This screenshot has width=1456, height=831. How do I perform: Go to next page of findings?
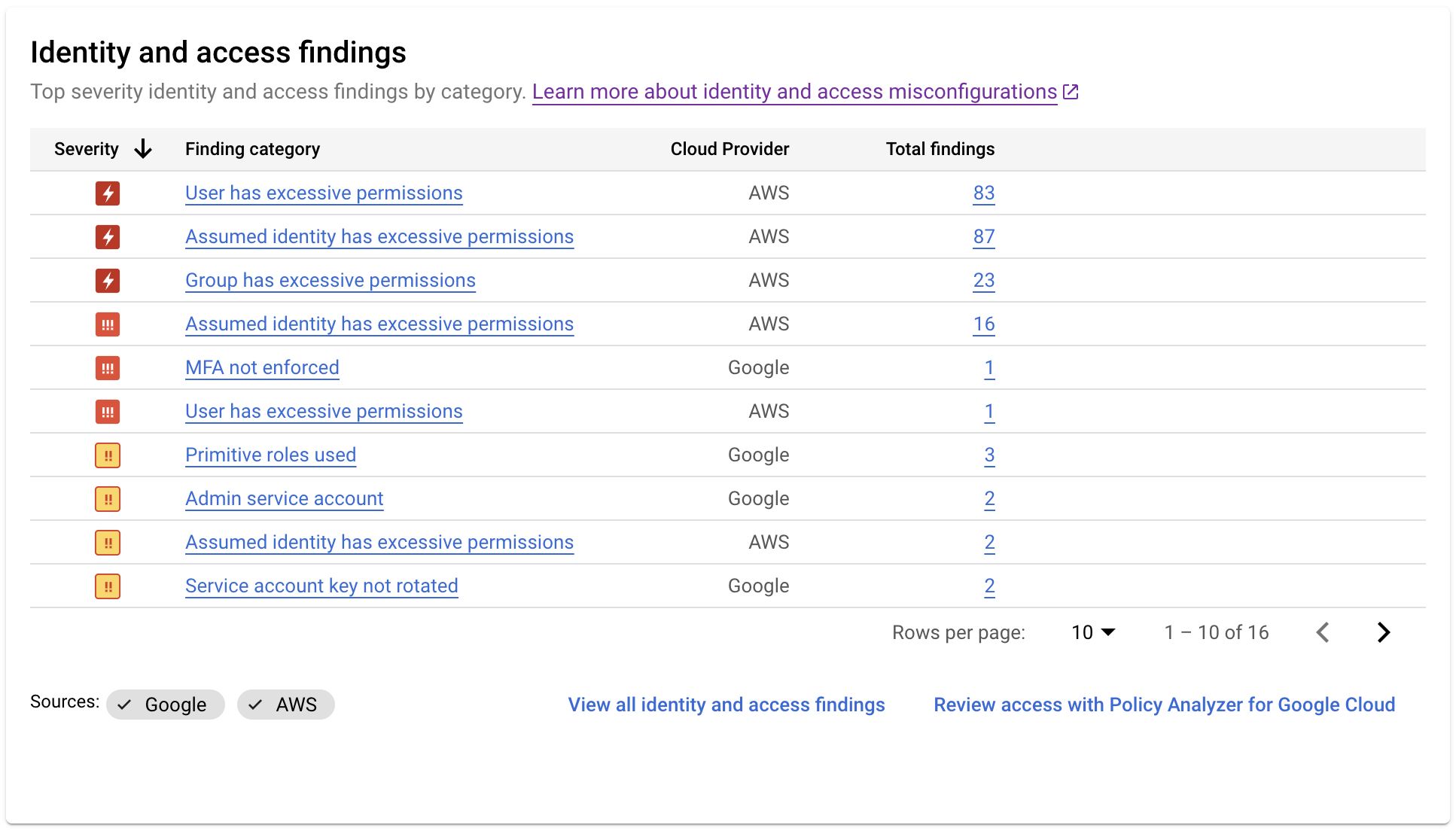(1383, 632)
